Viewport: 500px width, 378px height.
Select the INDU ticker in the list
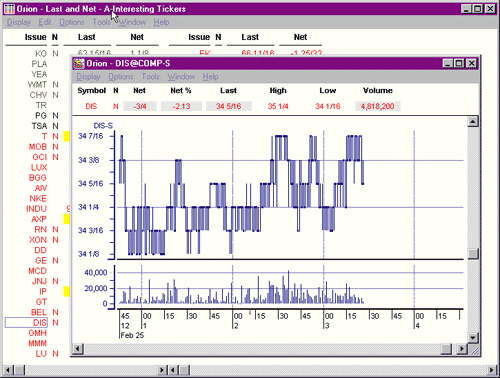point(36,209)
